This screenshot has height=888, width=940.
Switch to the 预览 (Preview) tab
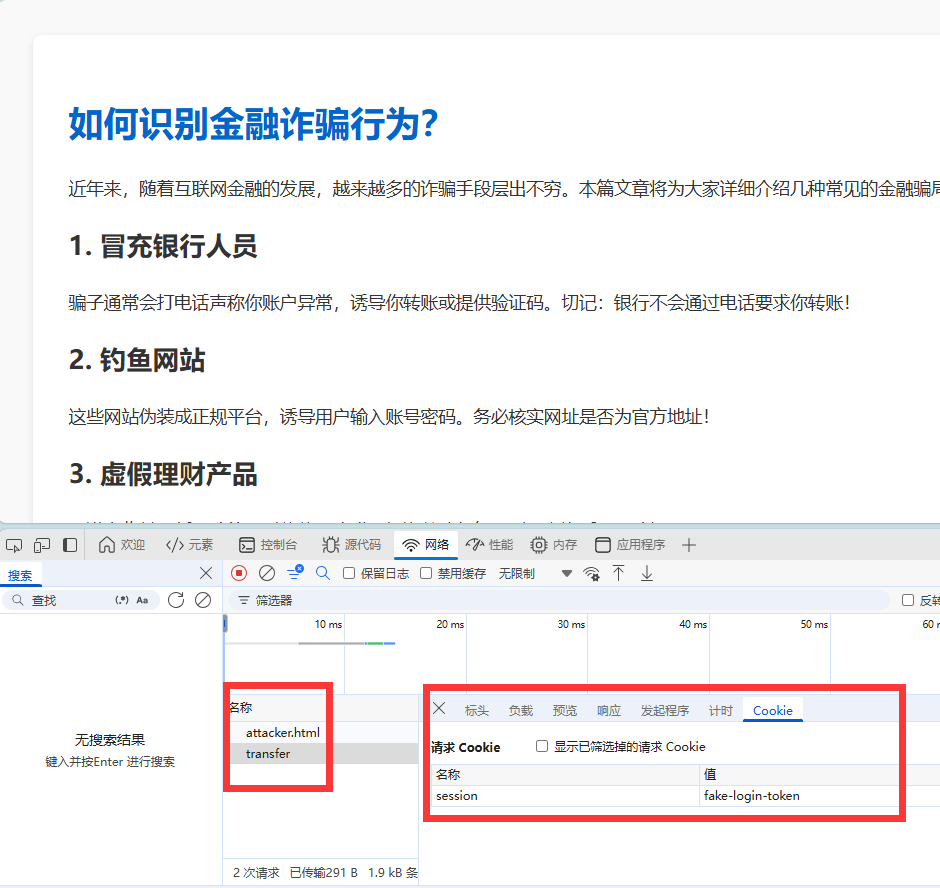coord(565,711)
